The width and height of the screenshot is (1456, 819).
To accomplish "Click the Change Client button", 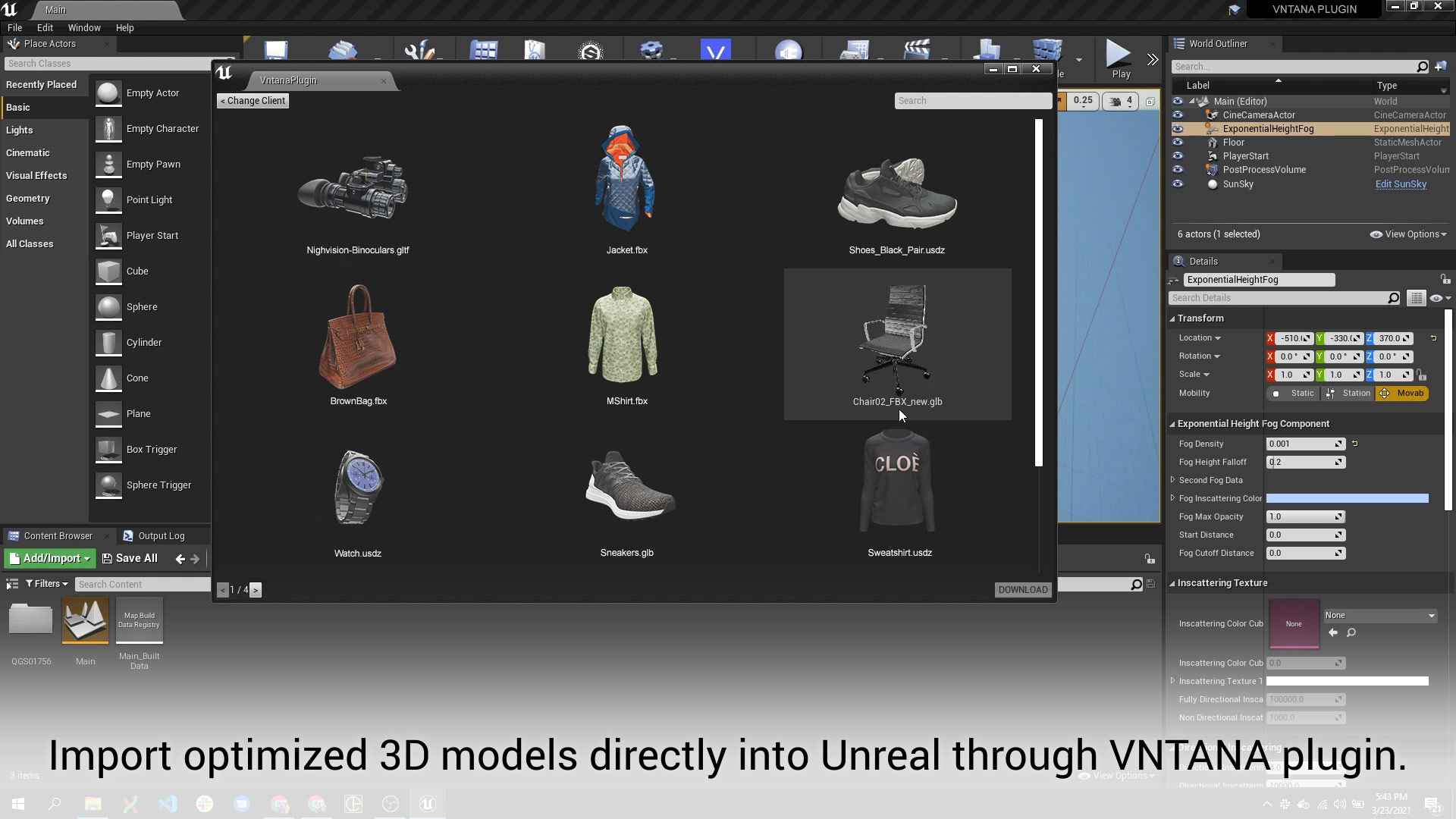I will coord(253,100).
